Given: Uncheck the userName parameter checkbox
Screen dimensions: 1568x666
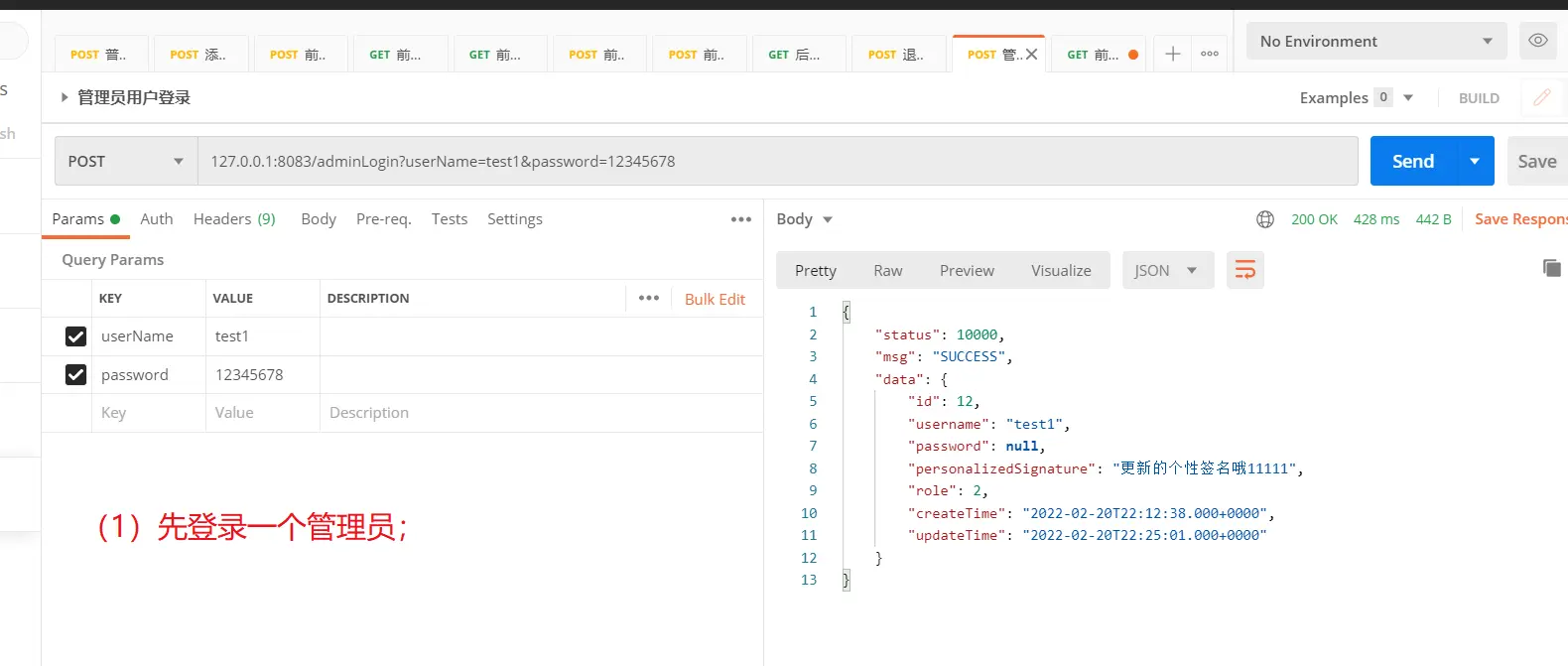Looking at the screenshot, I should click(x=75, y=336).
